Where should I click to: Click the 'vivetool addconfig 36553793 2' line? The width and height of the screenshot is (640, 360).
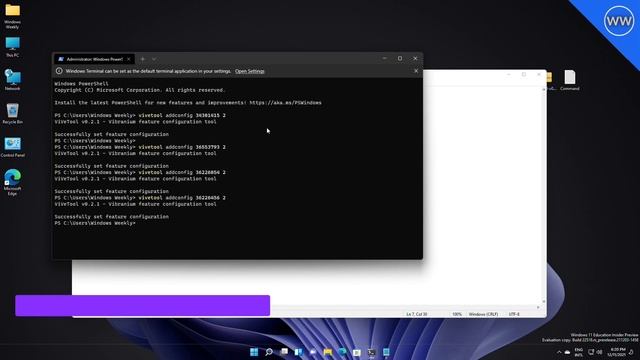pyautogui.click(x=140, y=147)
